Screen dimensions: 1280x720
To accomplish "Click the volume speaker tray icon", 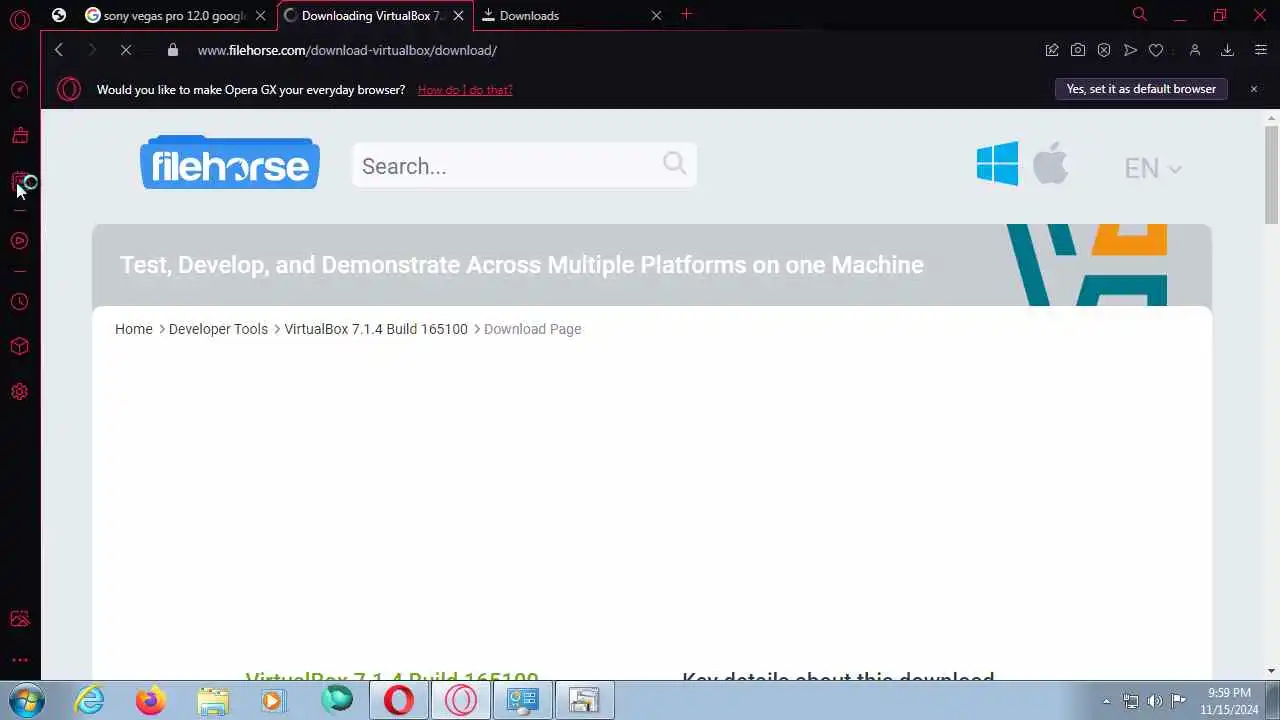I will click(1154, 700).
